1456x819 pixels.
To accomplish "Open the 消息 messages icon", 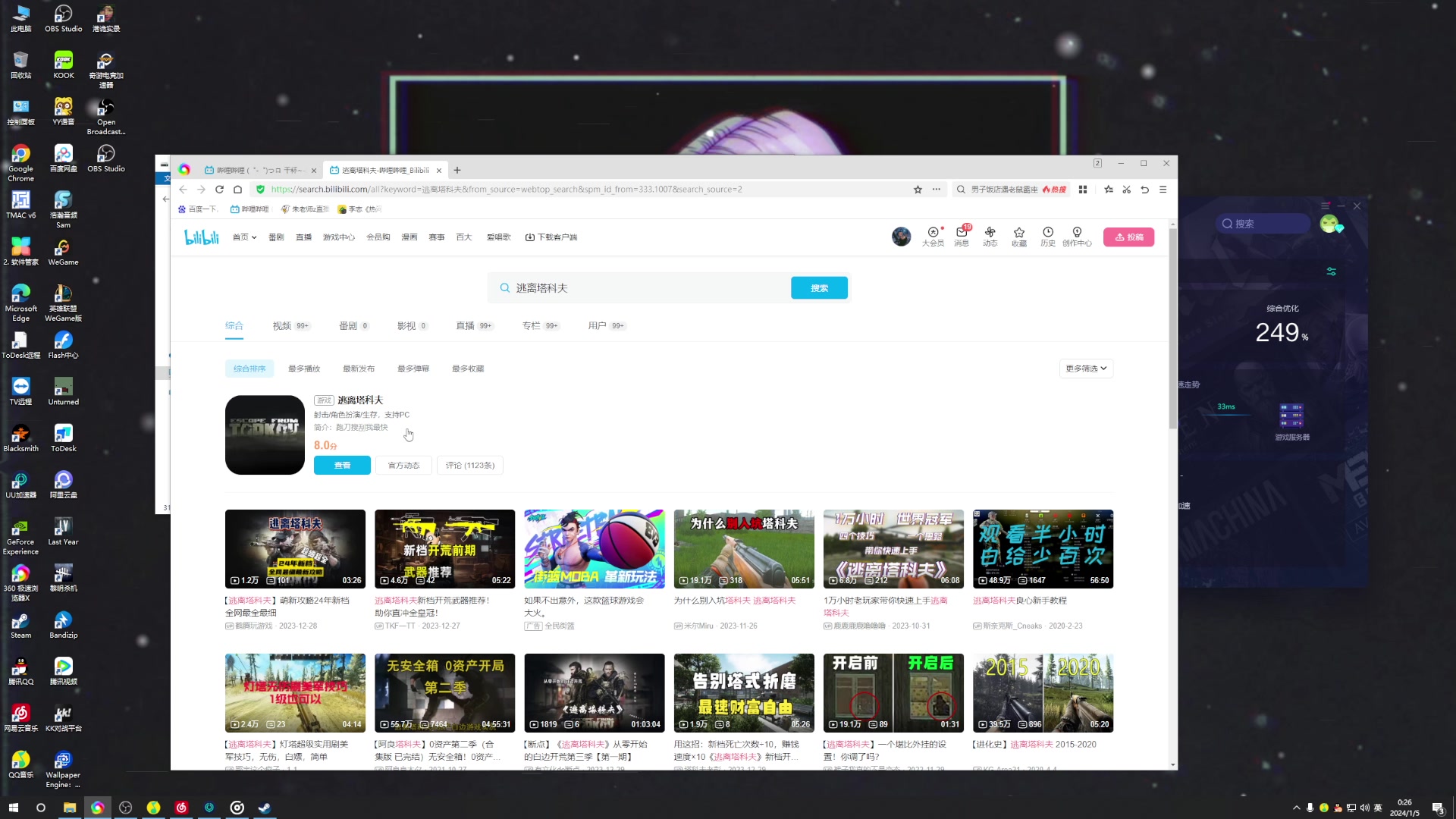I will tap(962, 237).
